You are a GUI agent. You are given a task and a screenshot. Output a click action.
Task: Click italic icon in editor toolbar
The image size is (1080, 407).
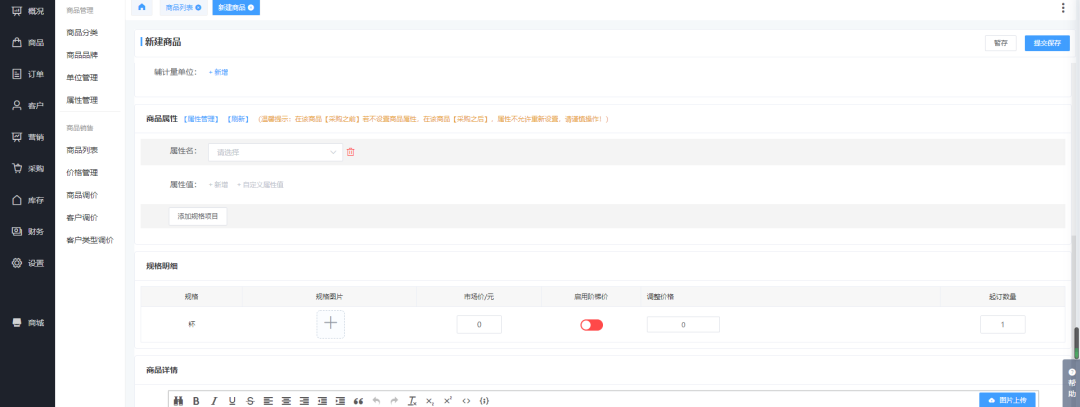(214, 400)
